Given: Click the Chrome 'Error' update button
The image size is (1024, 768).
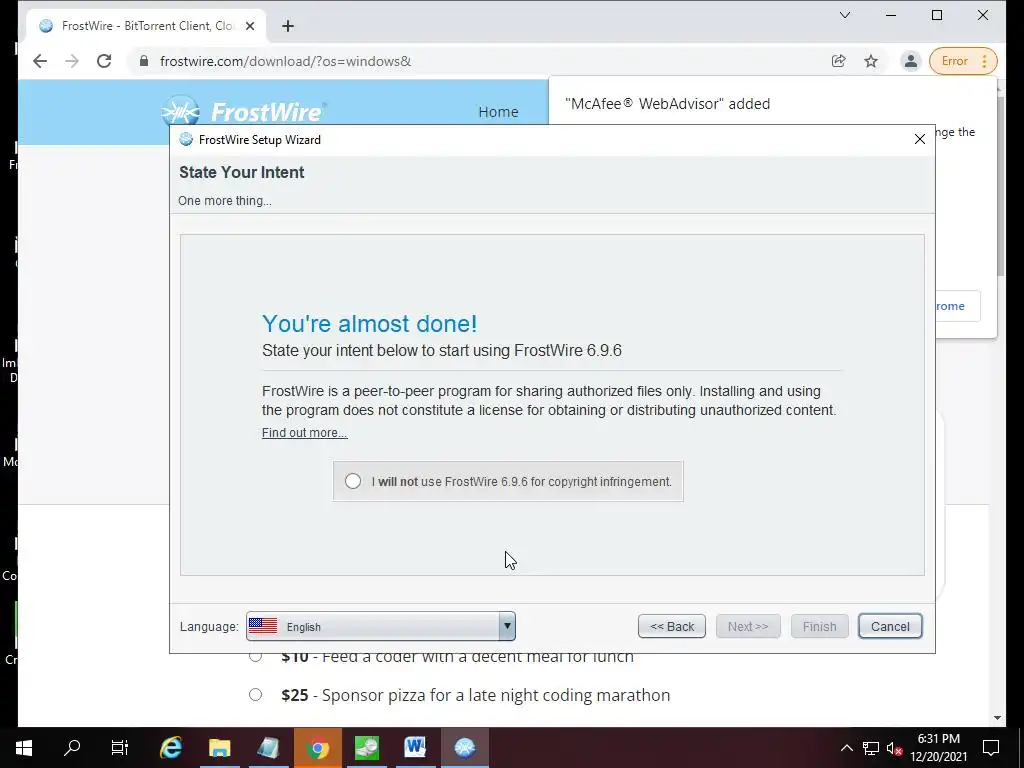Looking at the screenshot, I should pos(963,61).
